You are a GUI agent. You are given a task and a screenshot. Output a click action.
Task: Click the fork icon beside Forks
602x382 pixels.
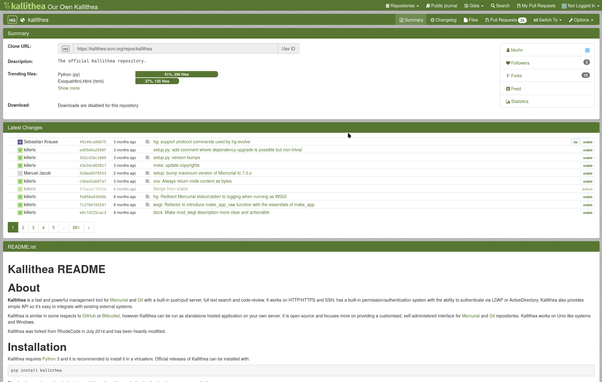508,76
